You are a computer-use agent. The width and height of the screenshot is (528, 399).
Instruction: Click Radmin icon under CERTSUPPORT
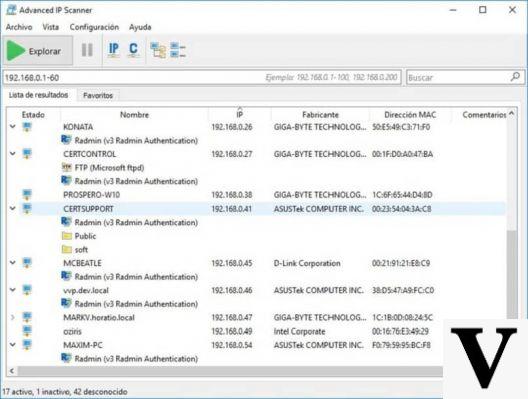point(66,222)
